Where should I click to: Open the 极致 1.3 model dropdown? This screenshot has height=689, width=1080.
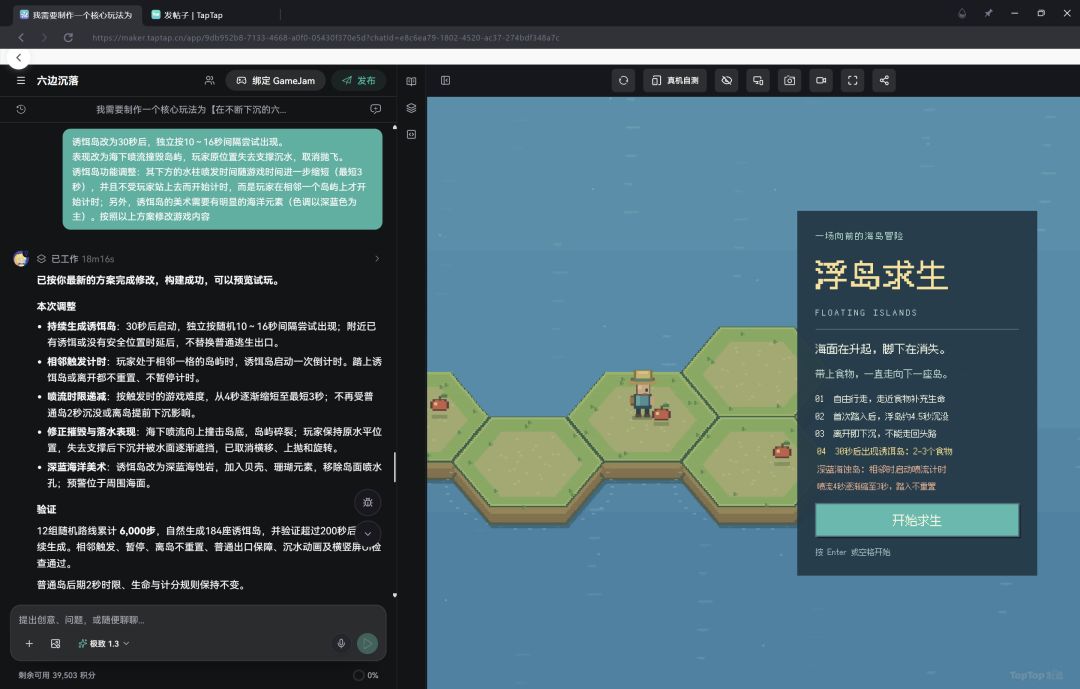(103, 644)
